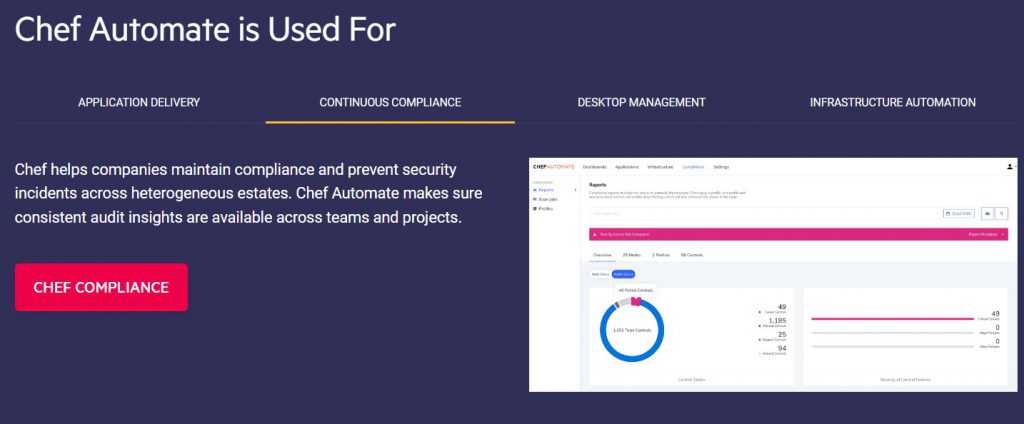Screen dimensions: 1024x424
Task: Click the share report icon
Action: [x=1002, y=213]
